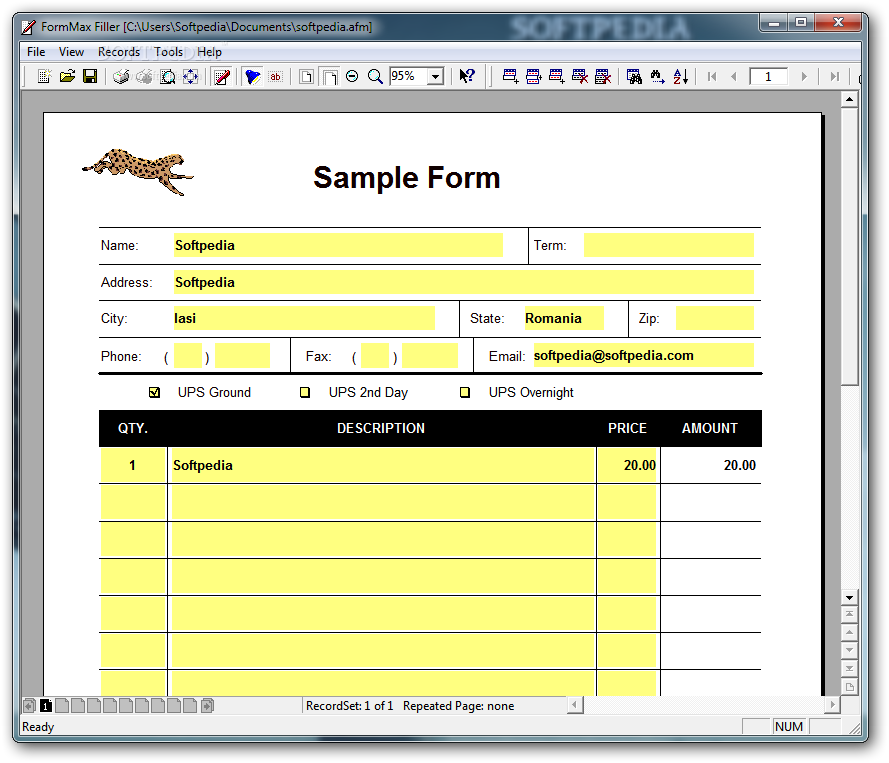Click the New form icon

tap(44, 76)
